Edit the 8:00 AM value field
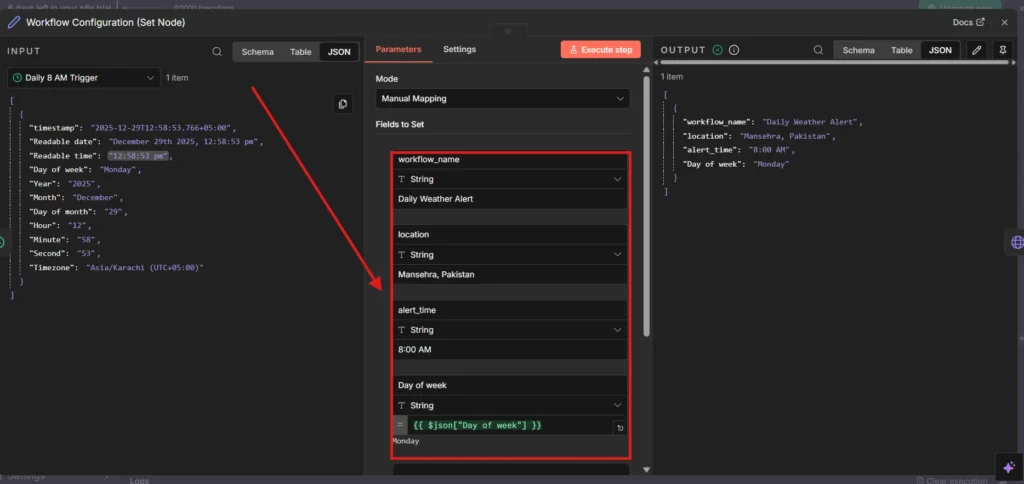Screen dimensions: 1024x484 coord(510,349)
